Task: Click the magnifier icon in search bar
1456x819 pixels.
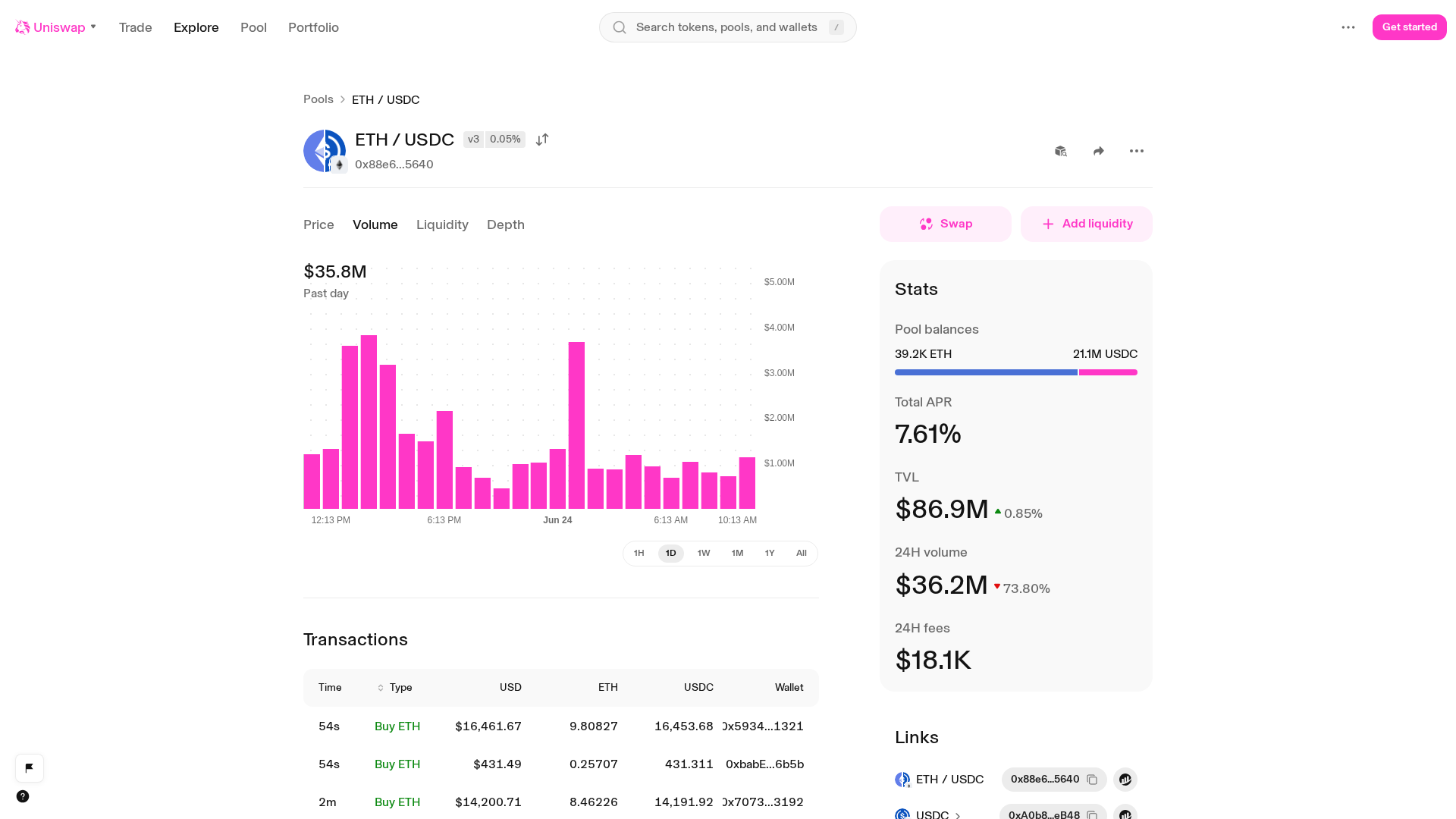Action: coord(620,27)
